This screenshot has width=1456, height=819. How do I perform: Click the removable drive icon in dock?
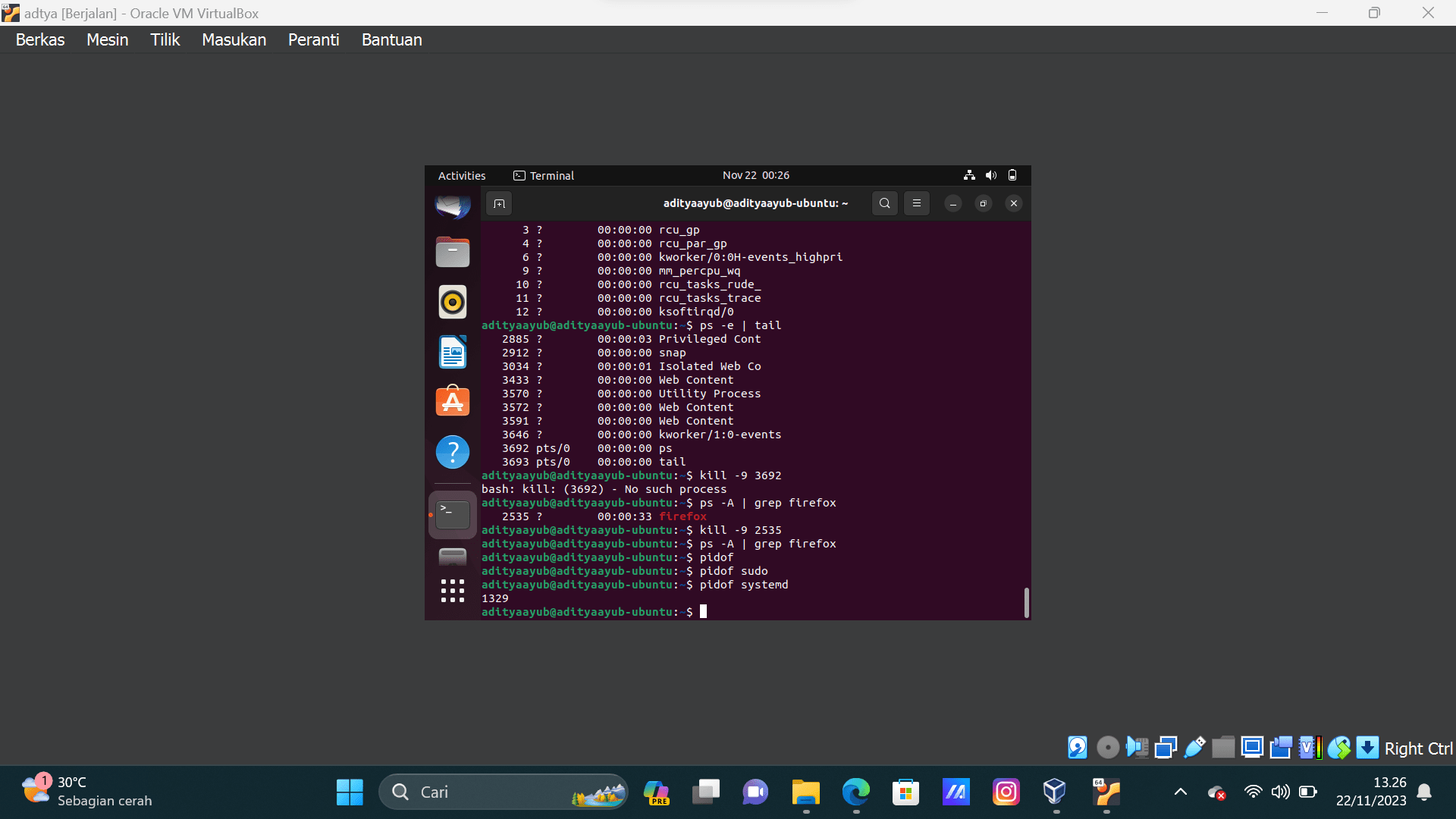point(453,557)
